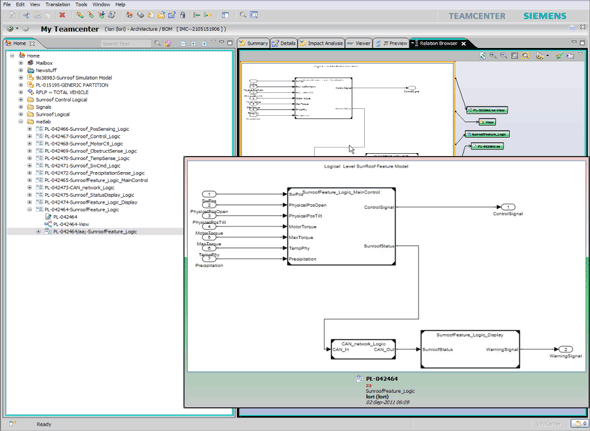Click refresh icon in Relation Browser toolbar

(x=482, y=56)
